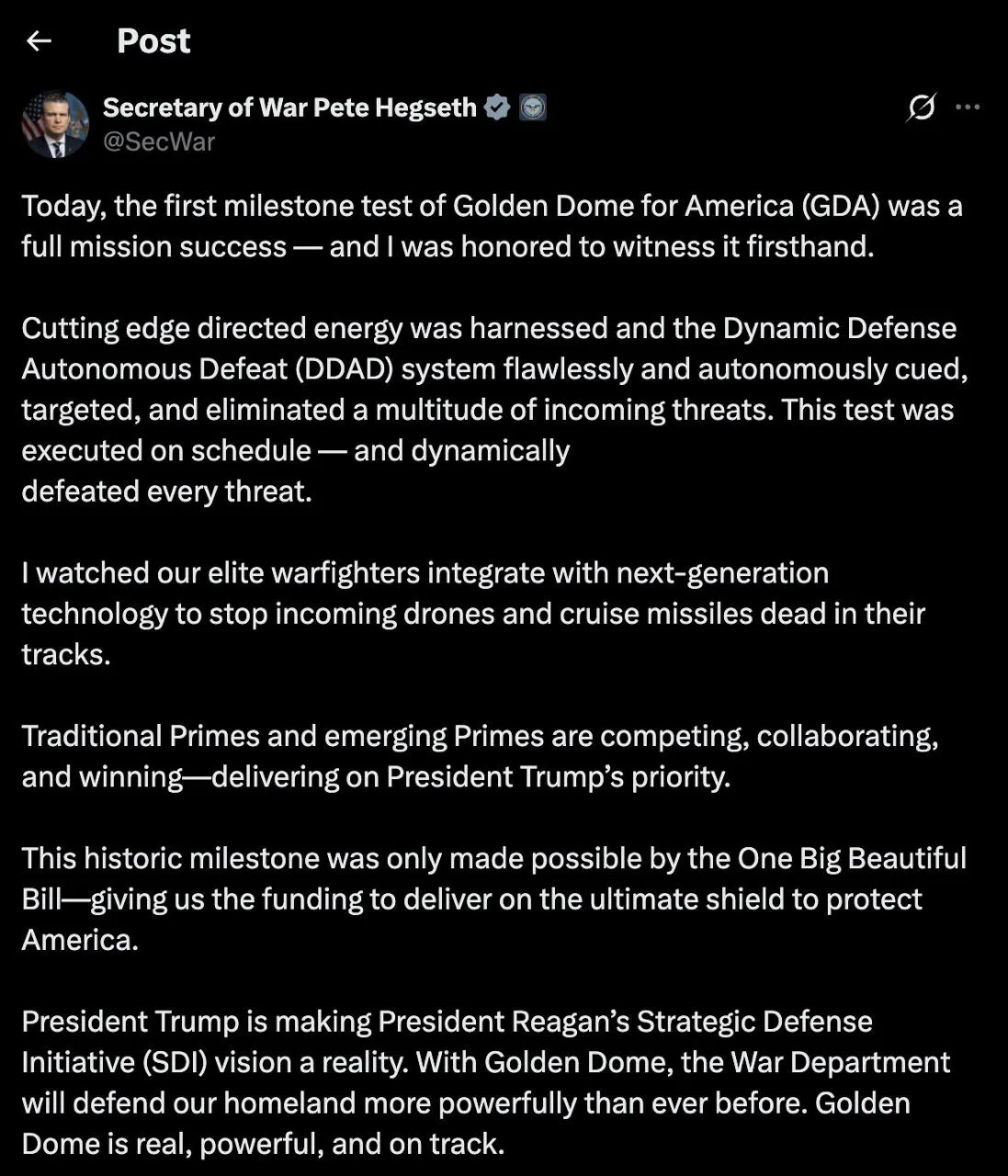The width and height of the screenshot is (1008, 1176).
Task: Click paragraph starting 'President Trump is making'
Action: (x=486, y=1082)
